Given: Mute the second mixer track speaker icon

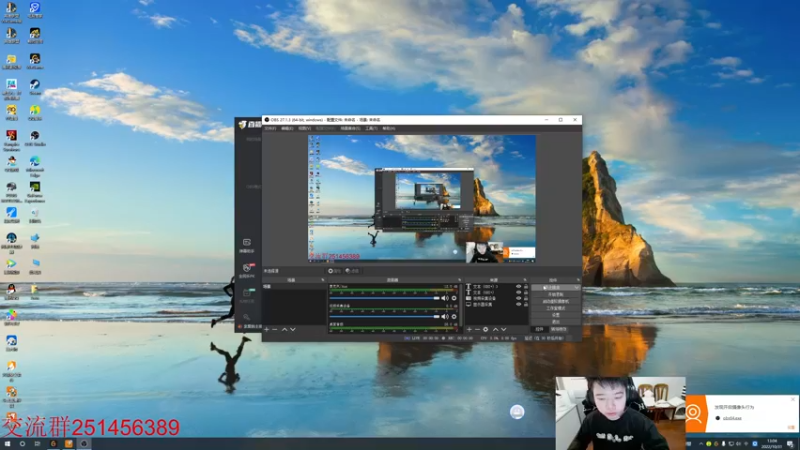Looking at the screenshot, I should pos(445,316).
